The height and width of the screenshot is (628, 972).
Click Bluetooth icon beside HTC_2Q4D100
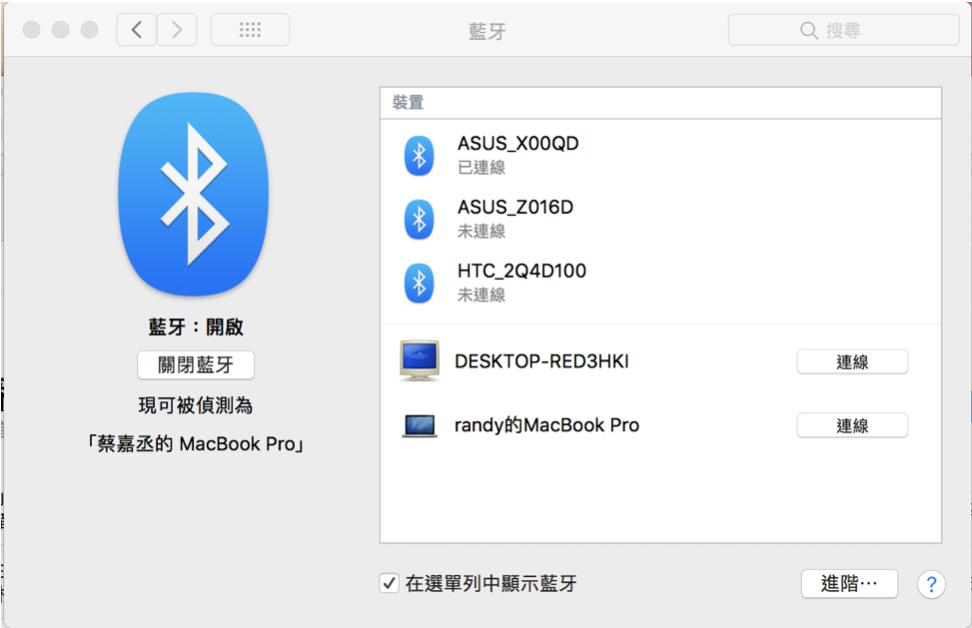pos(419,283)
